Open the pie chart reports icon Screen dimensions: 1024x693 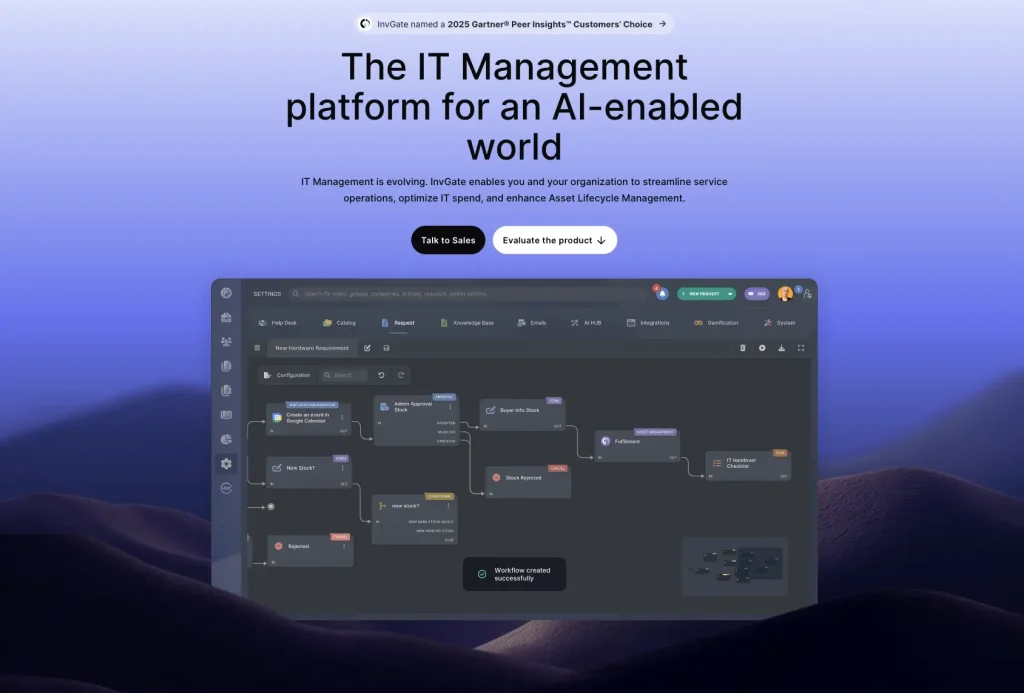click(226, 440)
